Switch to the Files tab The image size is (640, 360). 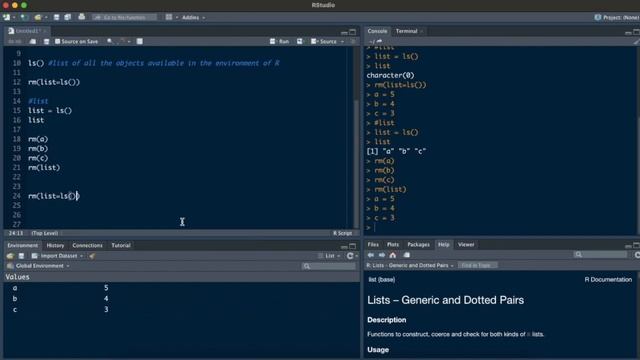click(x=373, y=244)
